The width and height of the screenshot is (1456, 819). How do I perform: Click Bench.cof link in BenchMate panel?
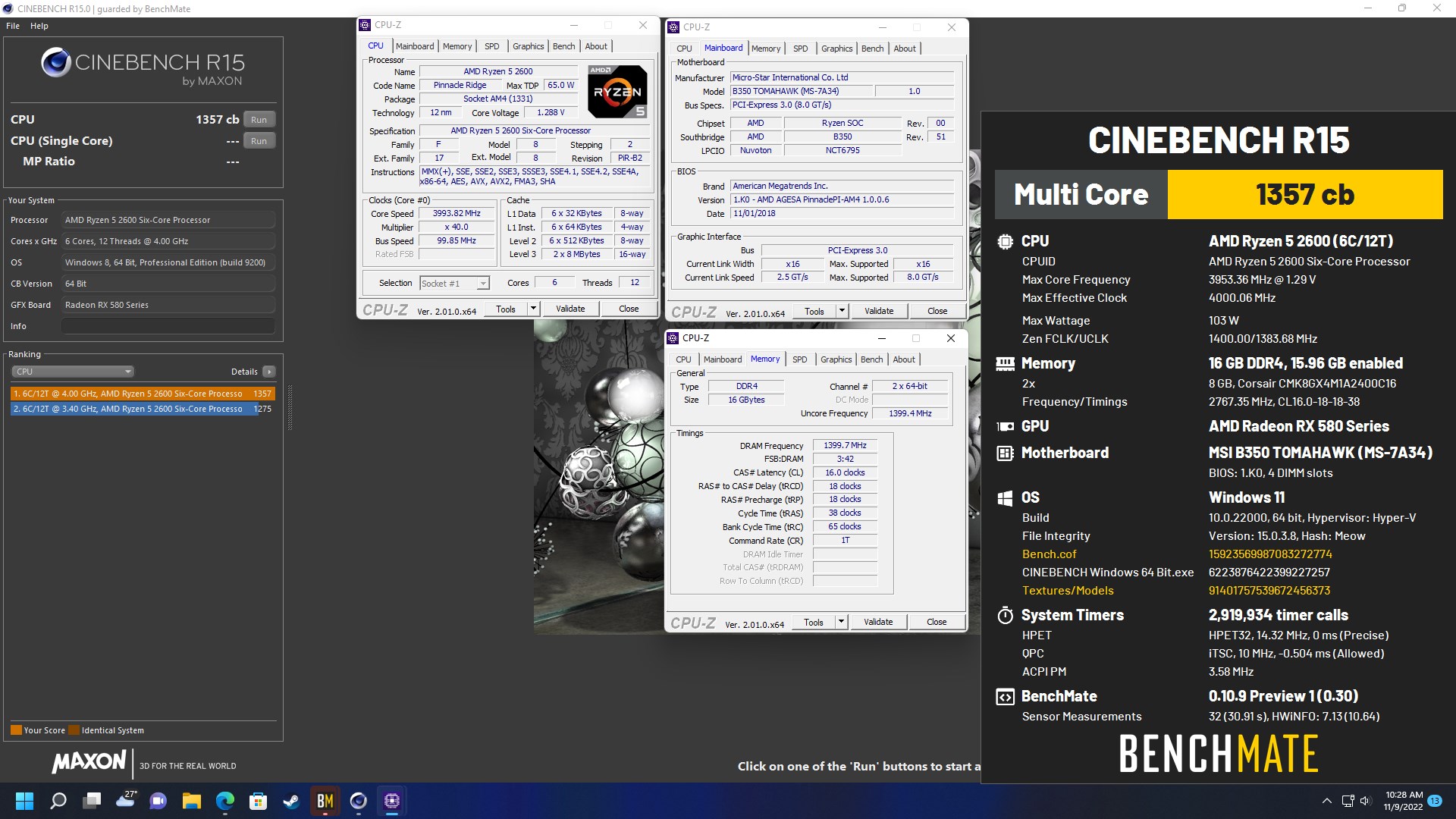[1049, 555]
